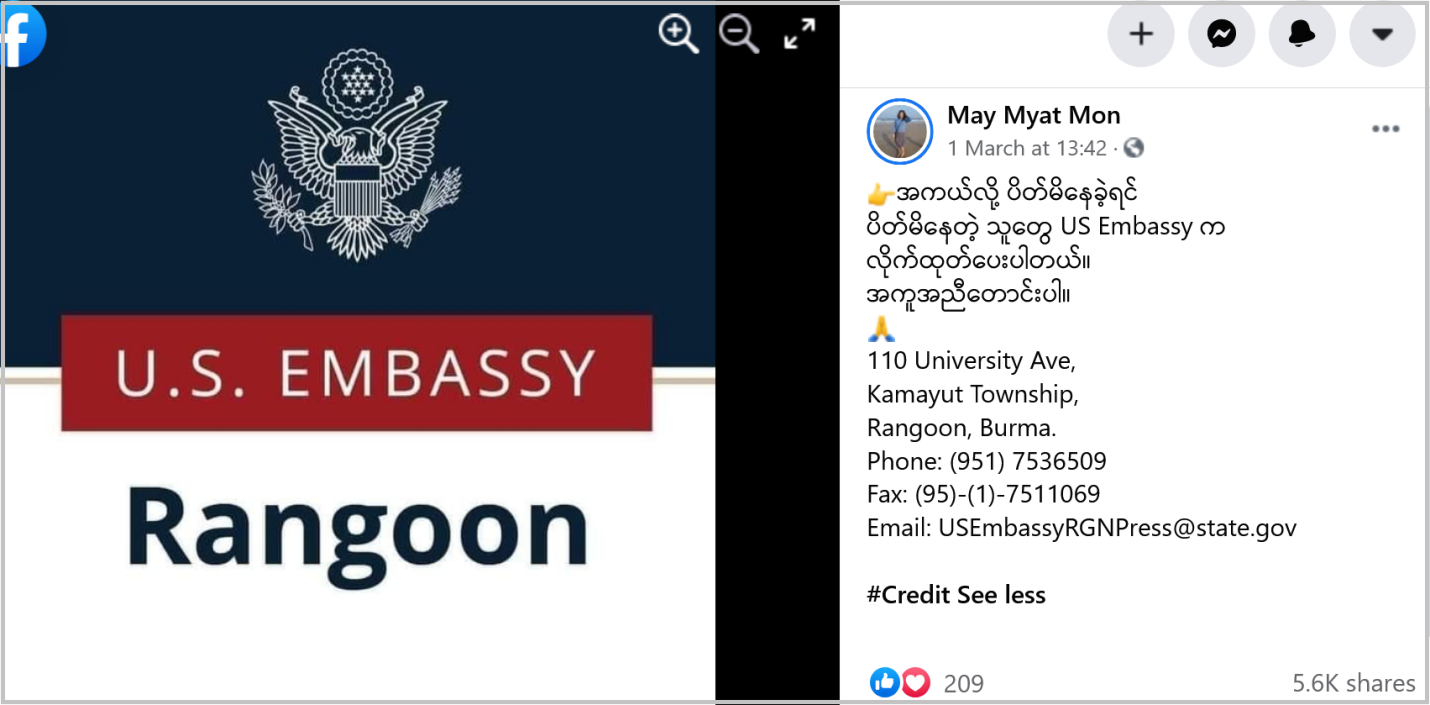Open the Create plus menu

pyautogui.click(x=1141, y=34)
